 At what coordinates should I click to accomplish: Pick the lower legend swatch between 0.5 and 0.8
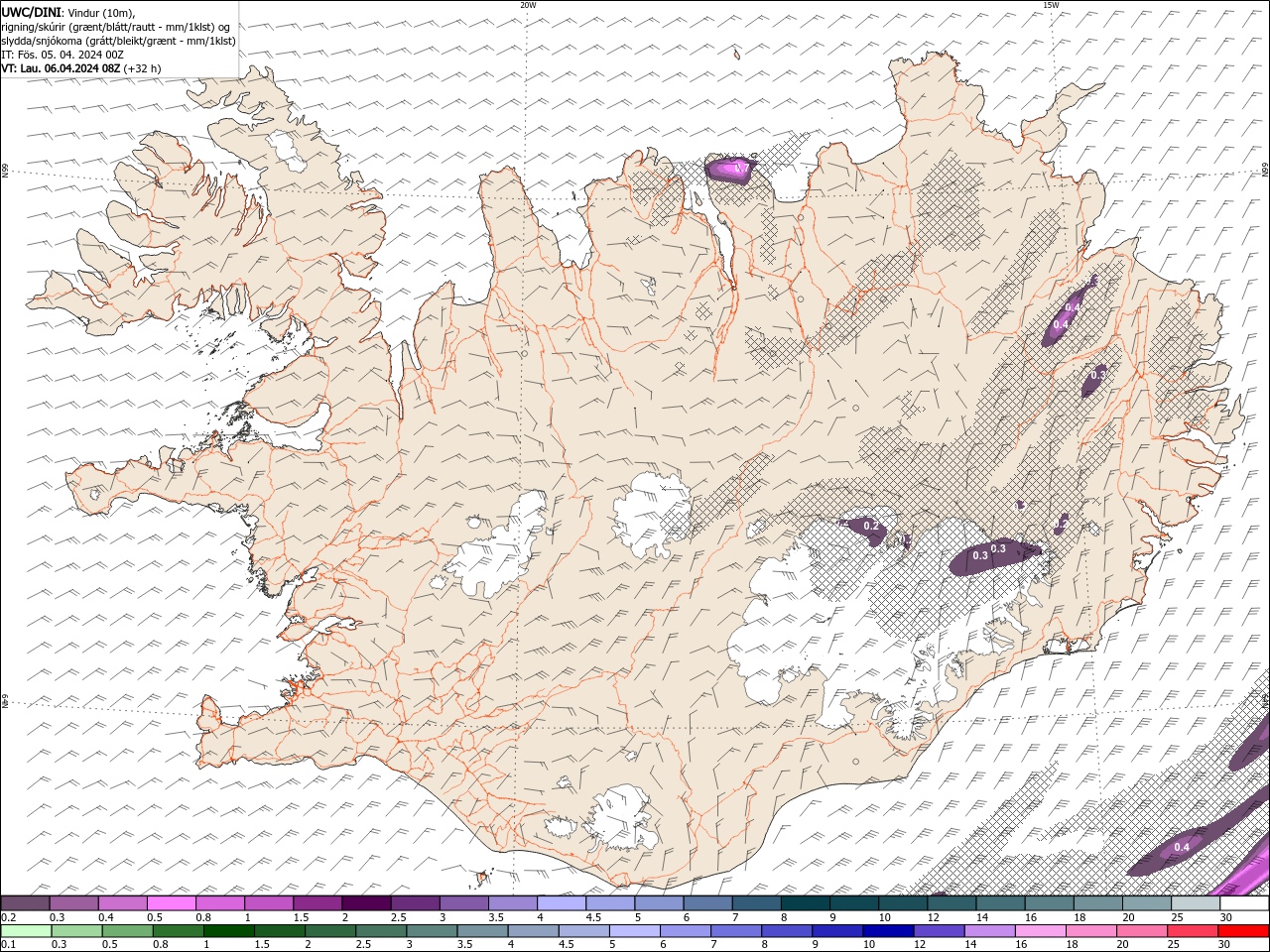(x=128, y=931)
